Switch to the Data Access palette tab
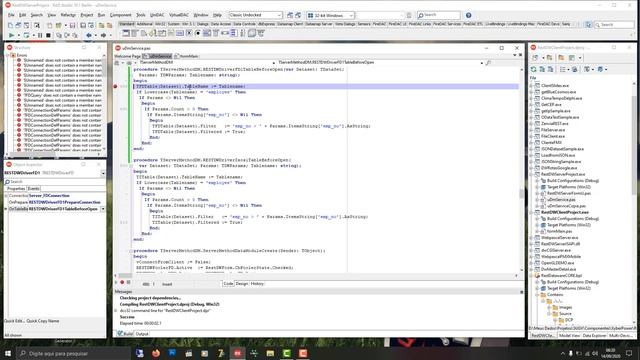This screenshot has height=360, width=640. tap(221, 24)
